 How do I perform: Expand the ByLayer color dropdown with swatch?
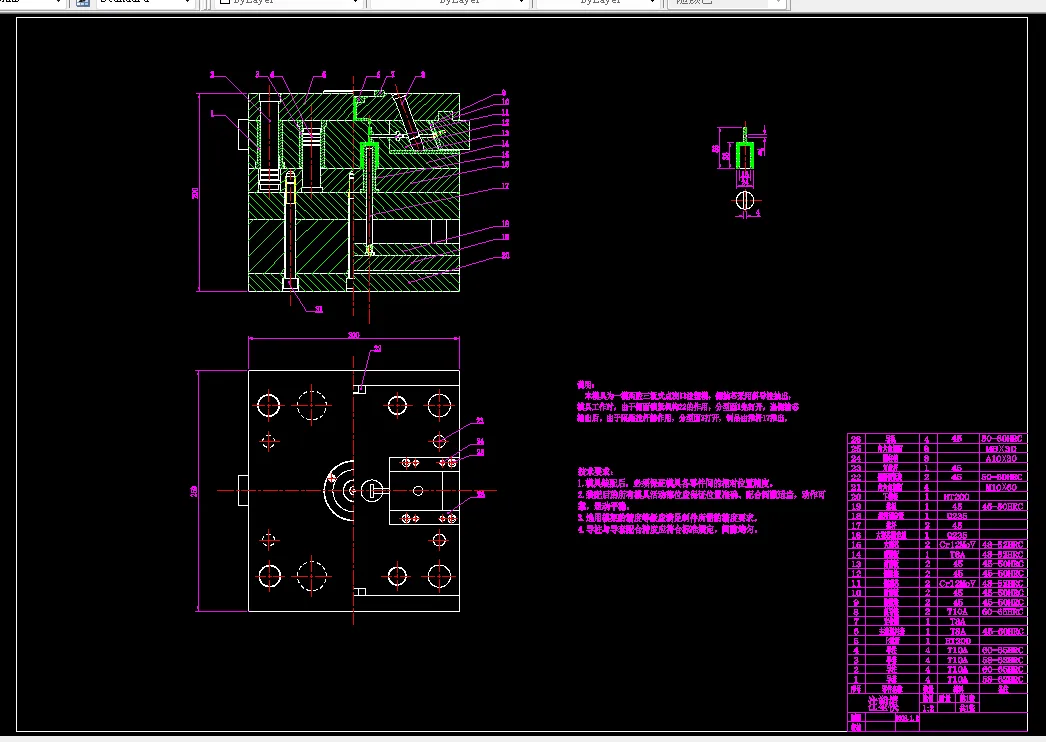pos(288,2)
